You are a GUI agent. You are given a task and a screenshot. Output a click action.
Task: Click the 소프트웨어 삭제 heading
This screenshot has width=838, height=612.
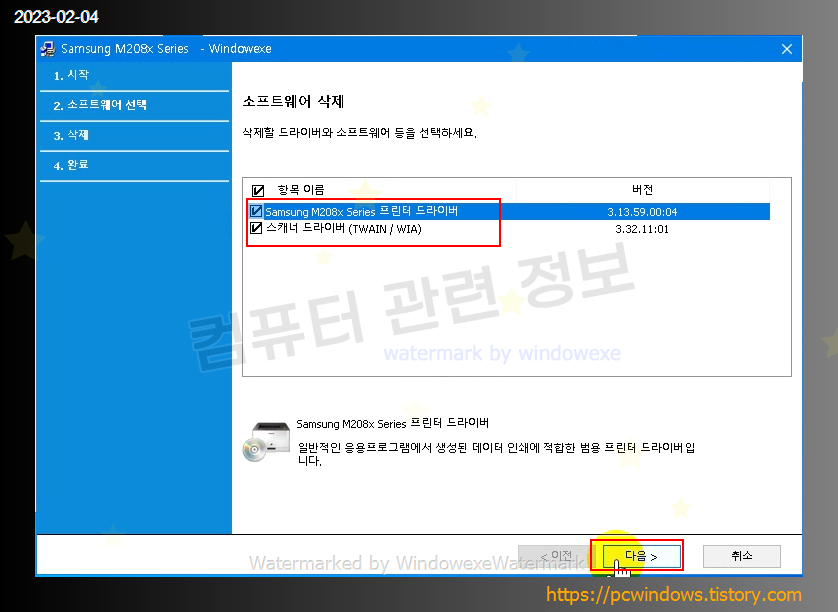click(293, 102)
